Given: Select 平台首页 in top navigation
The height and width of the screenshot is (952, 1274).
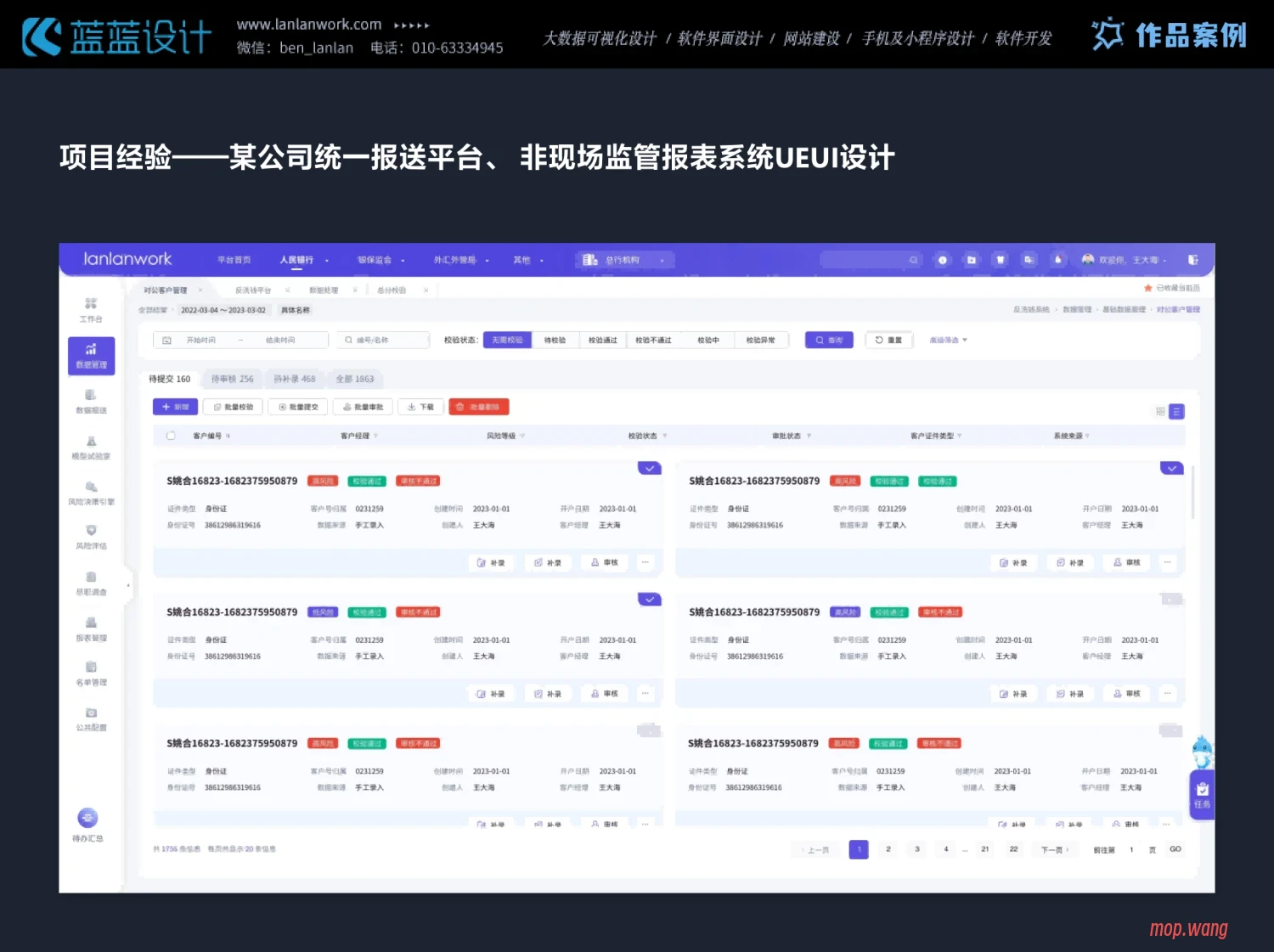Looking at the screenshot, I should pyautogui.click(x=234, y=260).
